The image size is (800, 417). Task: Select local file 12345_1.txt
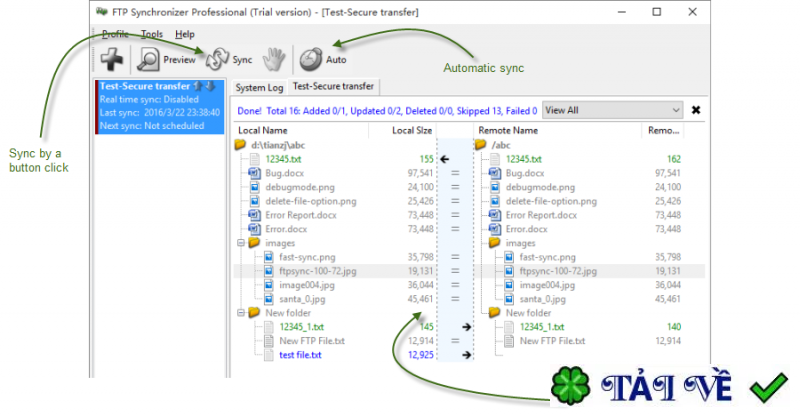coord(301,327)
